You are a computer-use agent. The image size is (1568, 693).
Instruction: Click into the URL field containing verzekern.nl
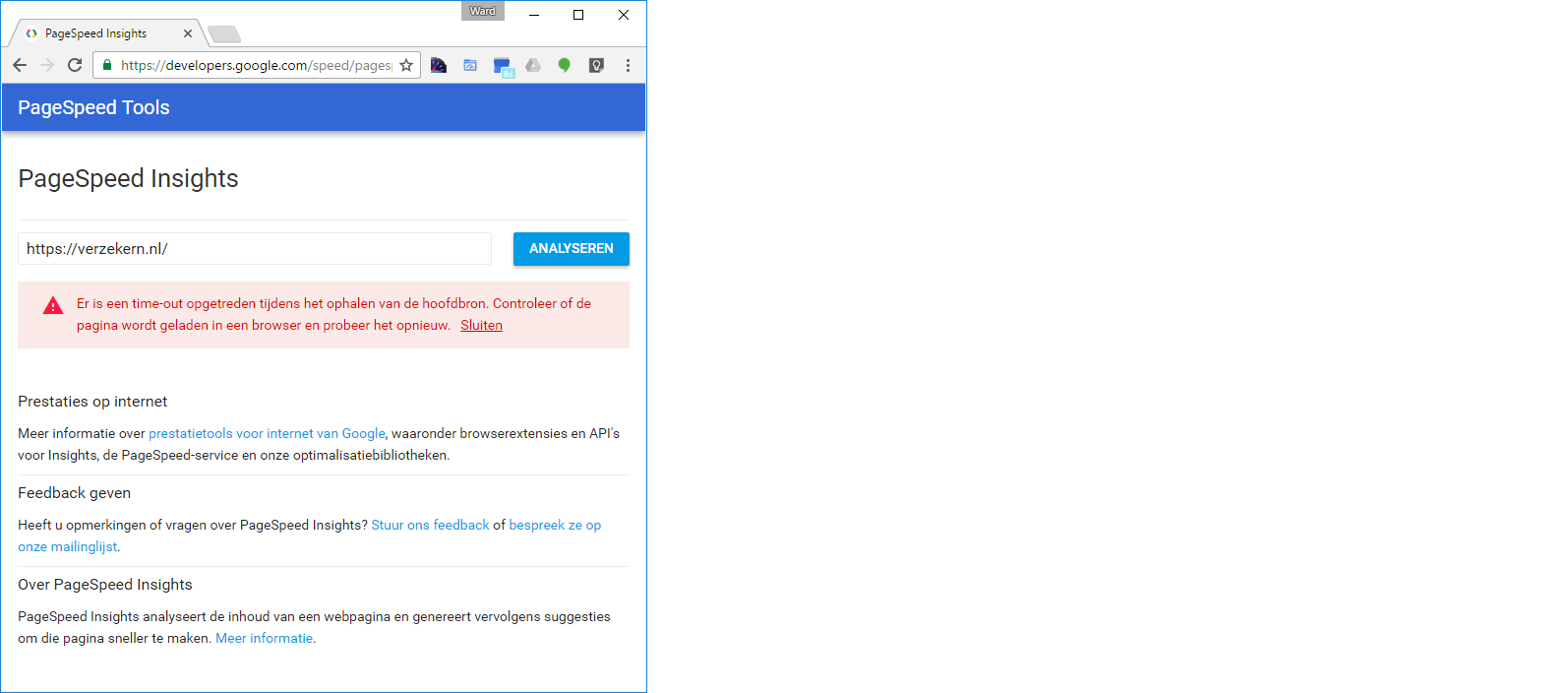pyautogui.click(x=255, y=249)
